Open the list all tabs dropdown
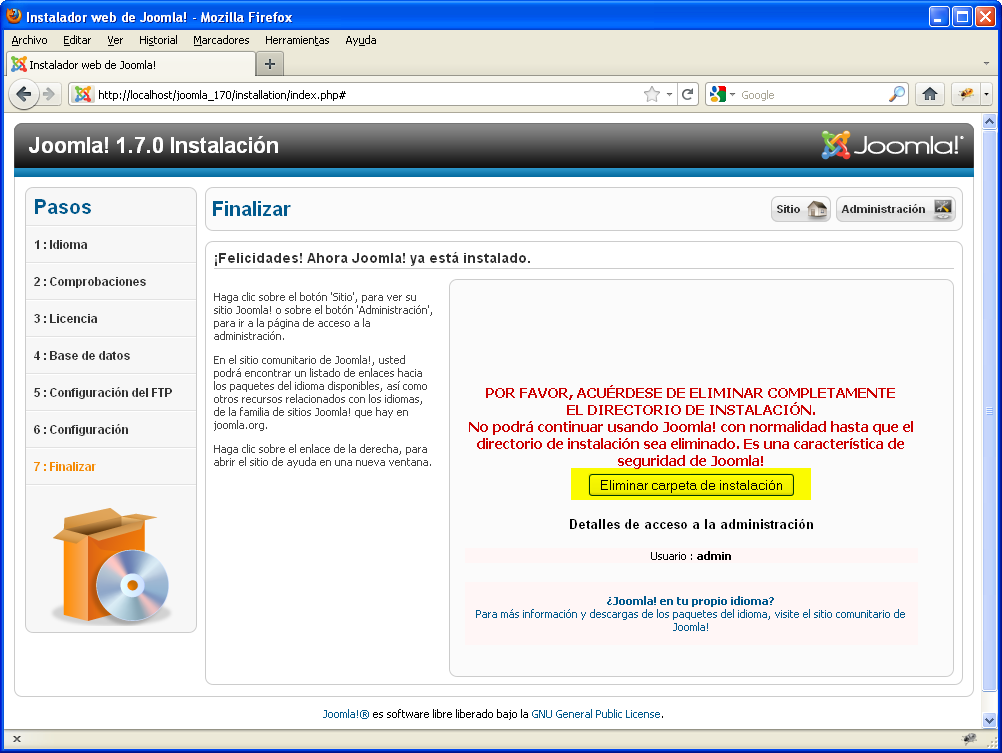1002x753 pixels. coord(986,64)
